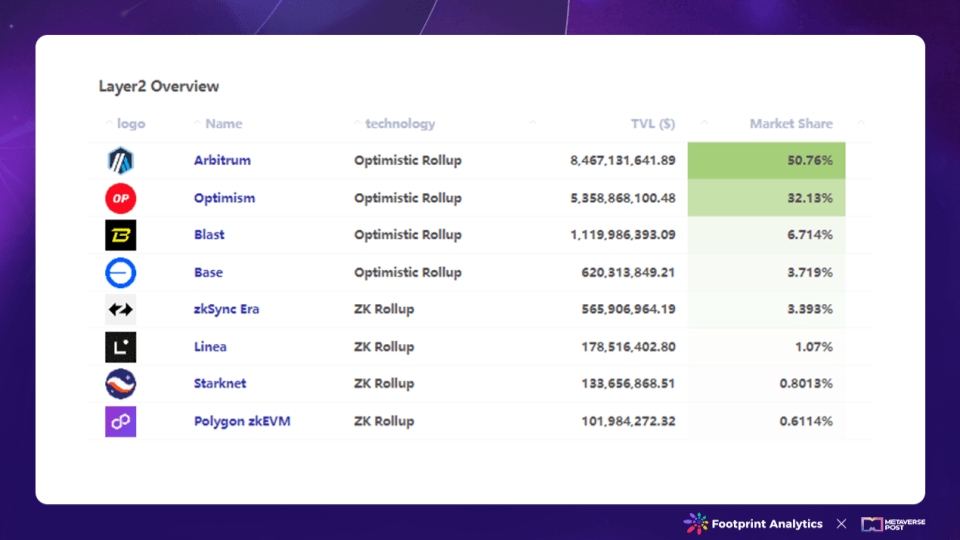960x540 pixels.
Task: Select zkSync Era's ZK Rollup cell
Action: (384, 309)
